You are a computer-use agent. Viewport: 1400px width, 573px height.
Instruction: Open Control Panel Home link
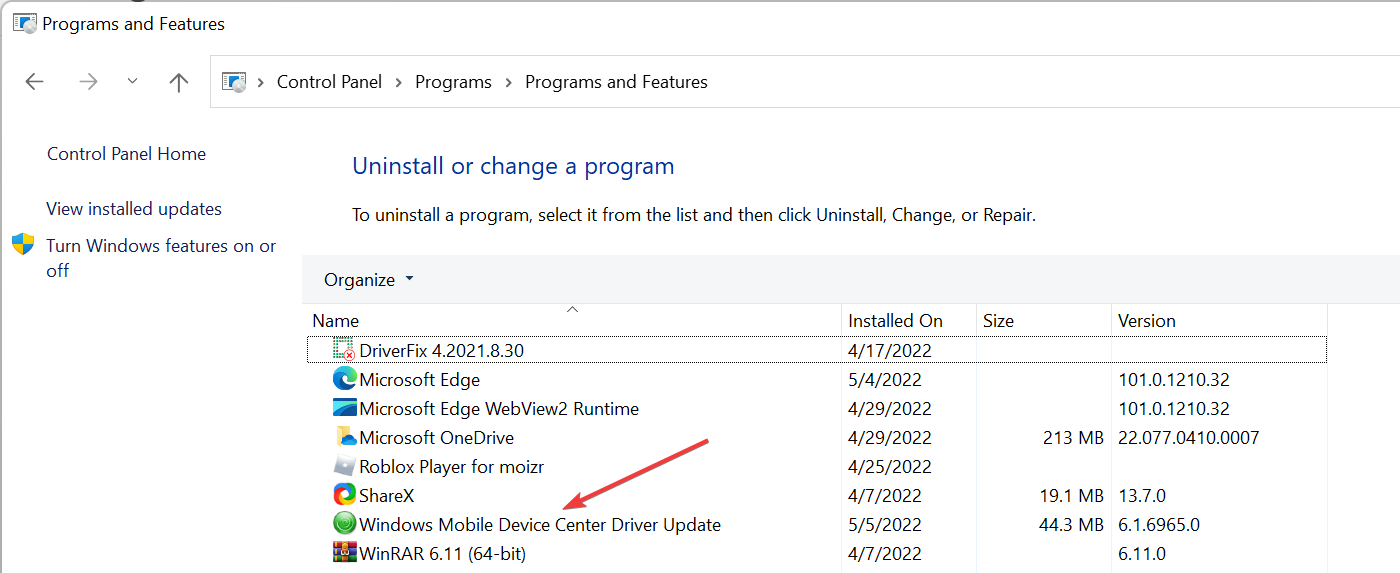126,154
